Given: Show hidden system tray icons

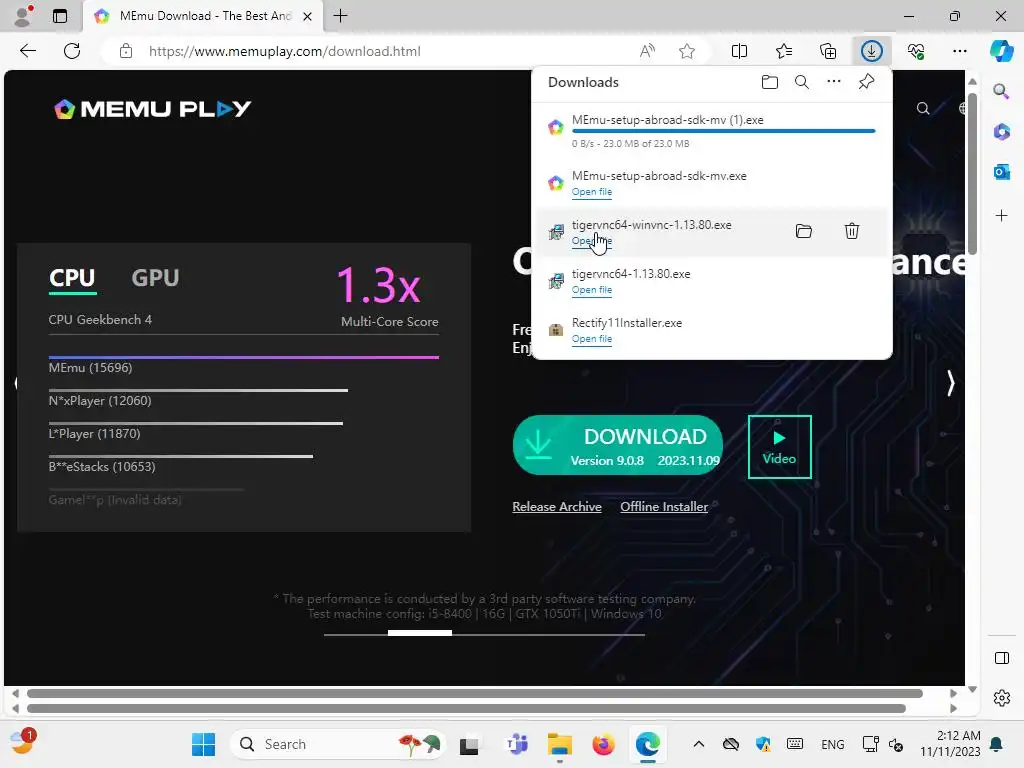Looking at the screenshot, I should (698, 744).
